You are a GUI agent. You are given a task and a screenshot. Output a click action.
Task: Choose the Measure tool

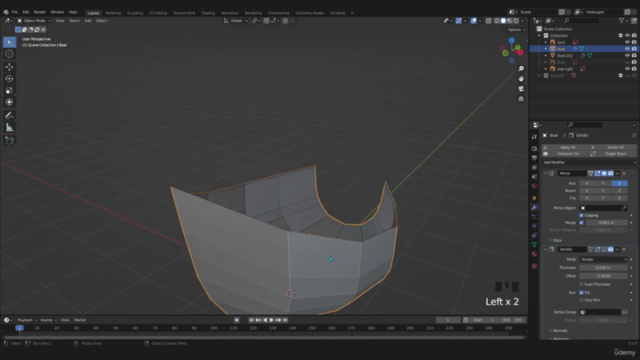click(9, 128)
